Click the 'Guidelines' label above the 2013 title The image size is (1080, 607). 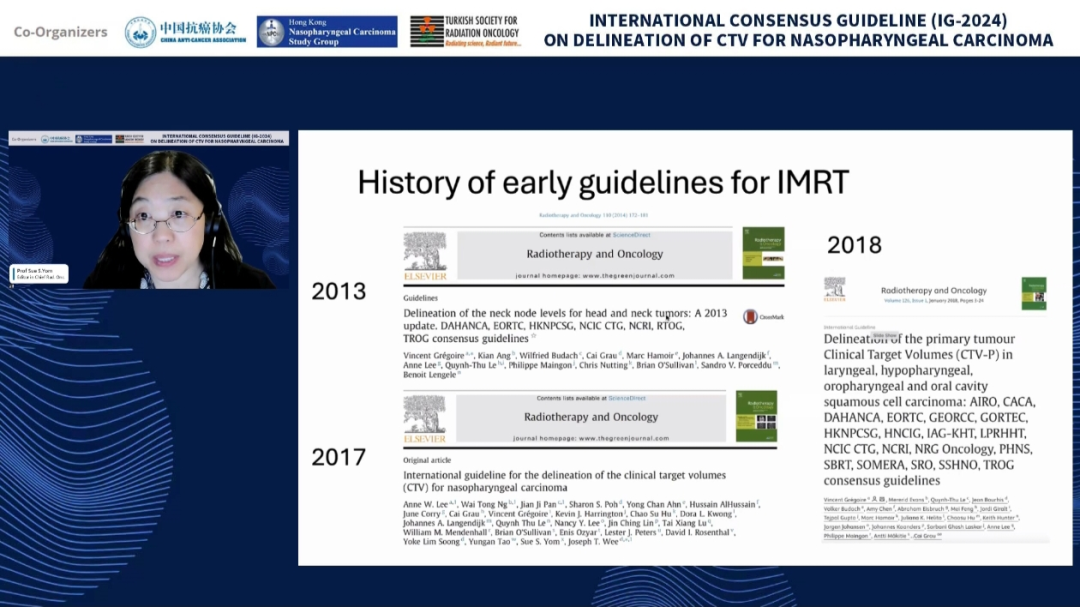click(x=420, y=298)
